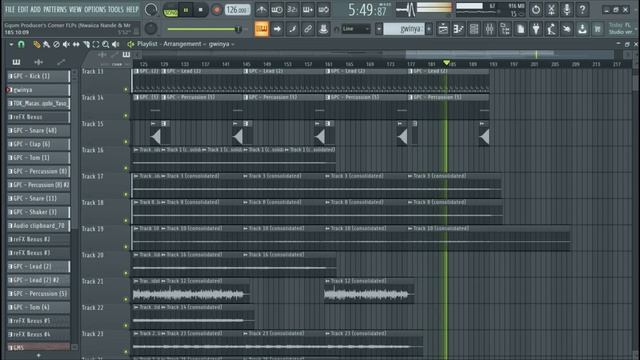
Task: Arm the record button
Action: pos(216,10)
